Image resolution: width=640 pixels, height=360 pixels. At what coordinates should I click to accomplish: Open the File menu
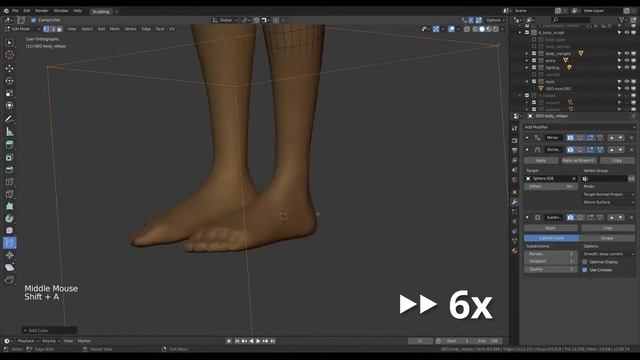15,11
